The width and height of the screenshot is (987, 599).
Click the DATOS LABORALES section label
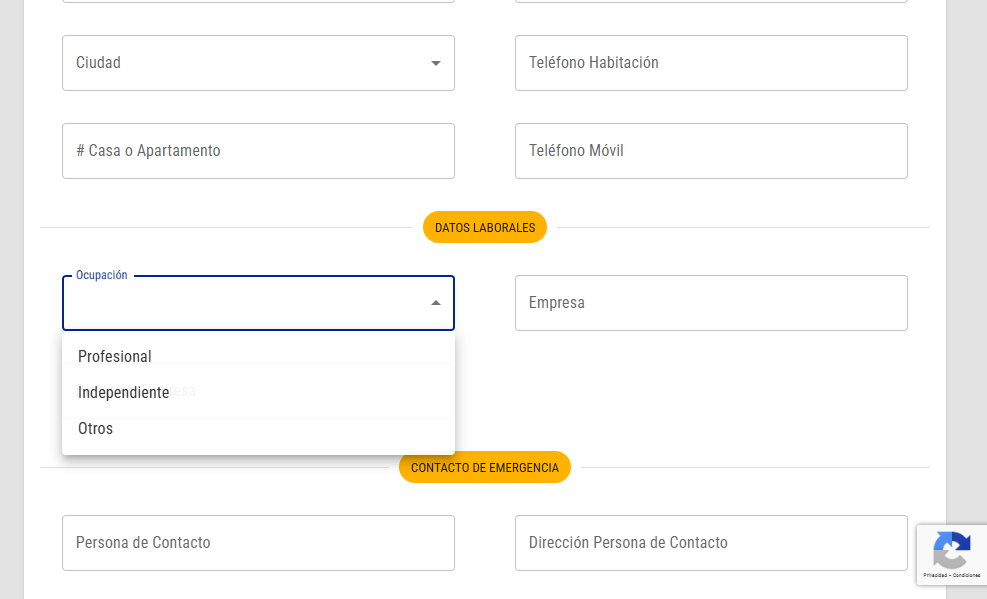pos(485,227)
